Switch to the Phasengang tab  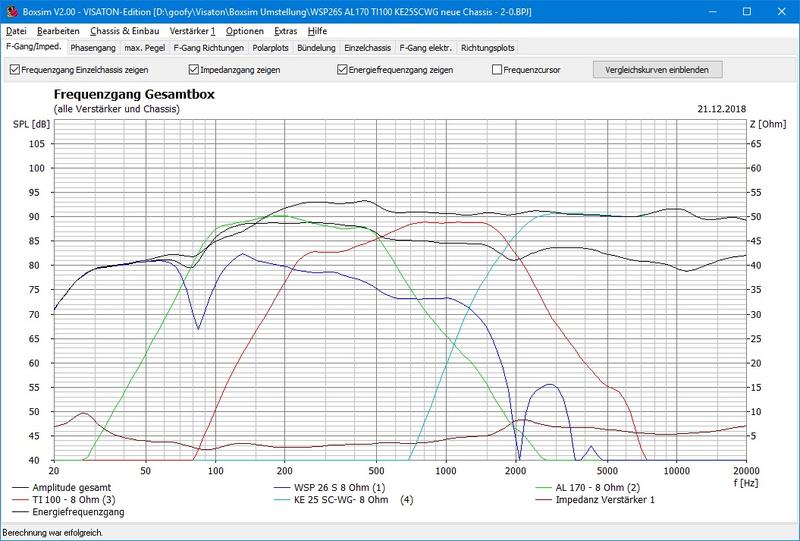92,47
